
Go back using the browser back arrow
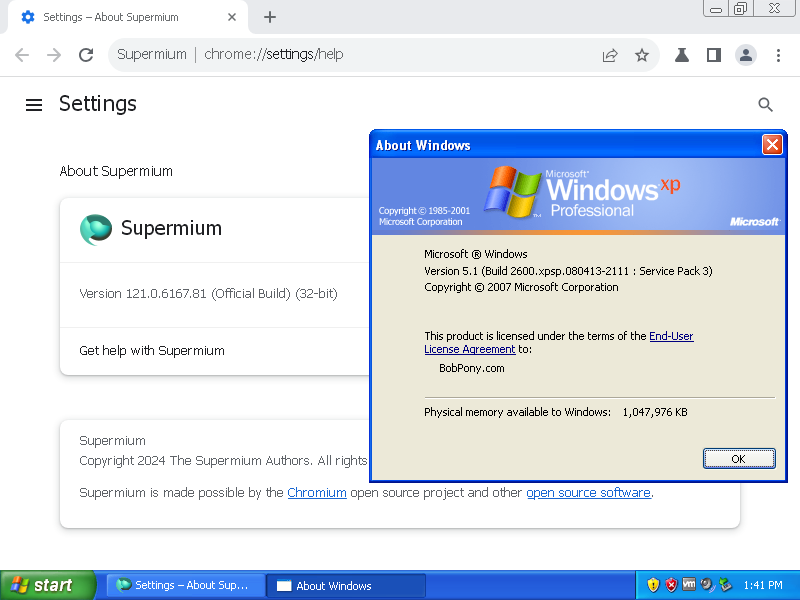[22, 55]
